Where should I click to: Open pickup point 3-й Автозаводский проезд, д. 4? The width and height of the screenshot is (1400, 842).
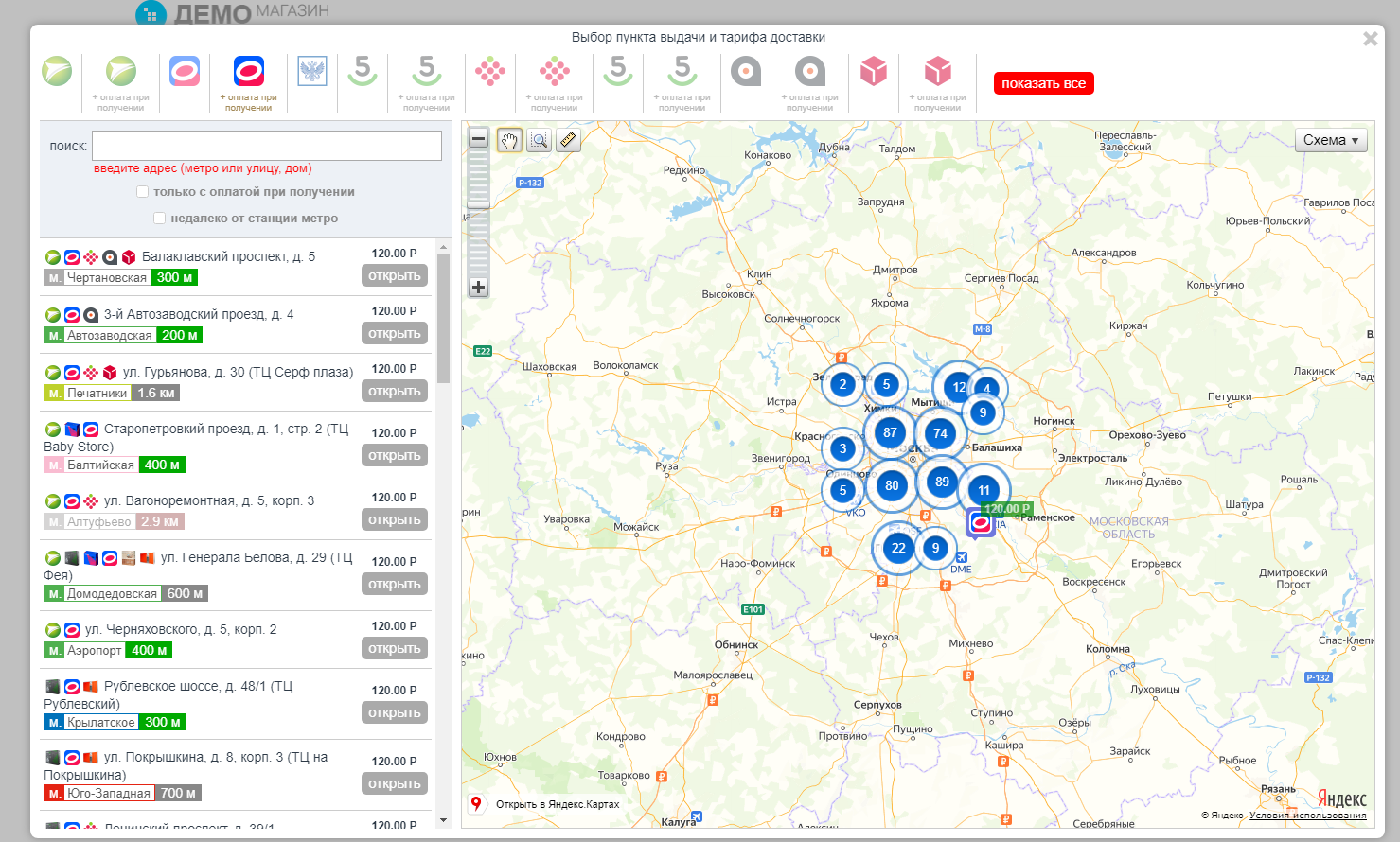click(x=395, y=333)
